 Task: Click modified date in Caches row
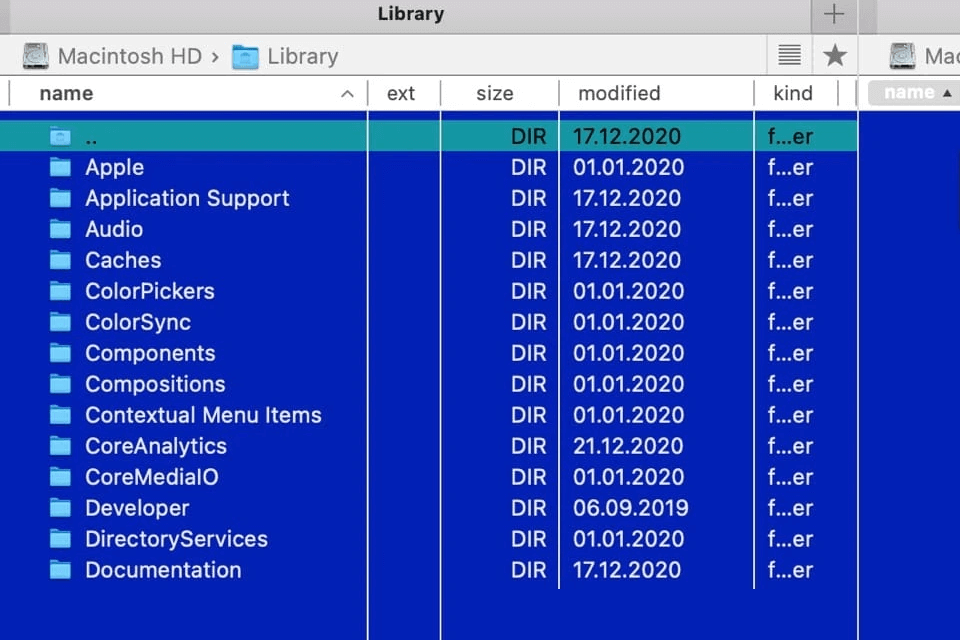tap(626, 260)
